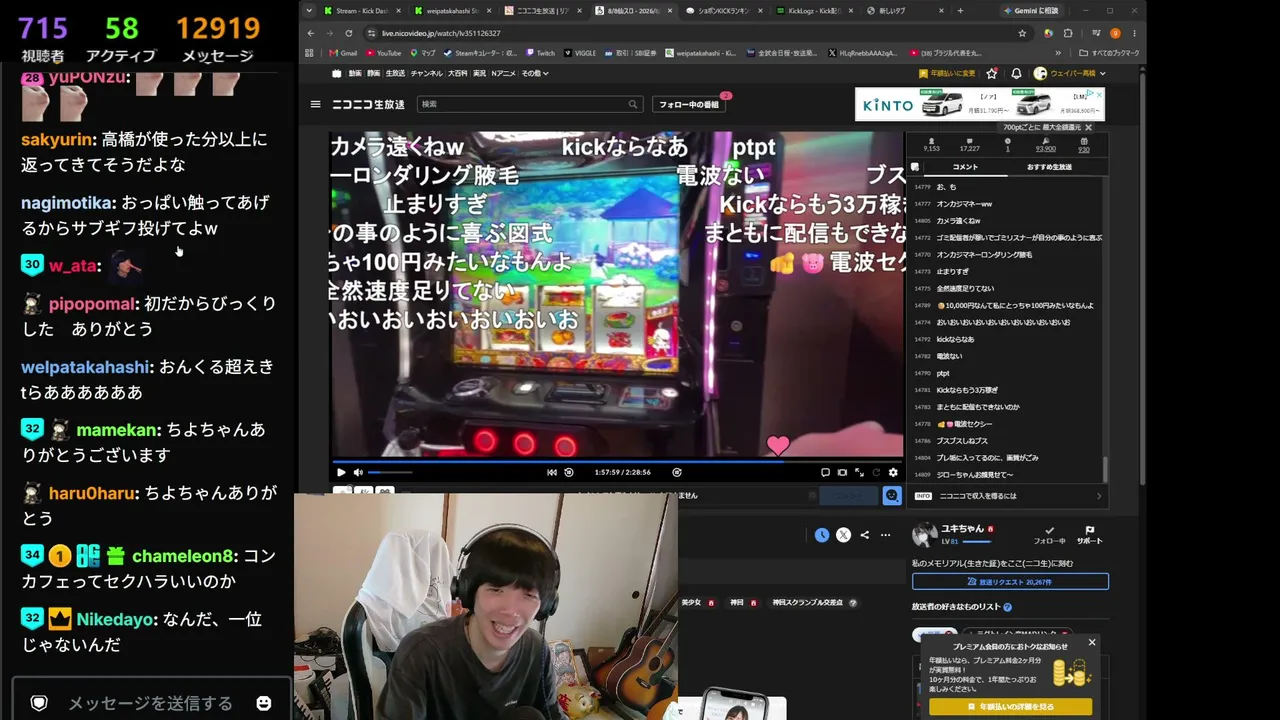Click the timeshift clock icon

pos(822,535)
